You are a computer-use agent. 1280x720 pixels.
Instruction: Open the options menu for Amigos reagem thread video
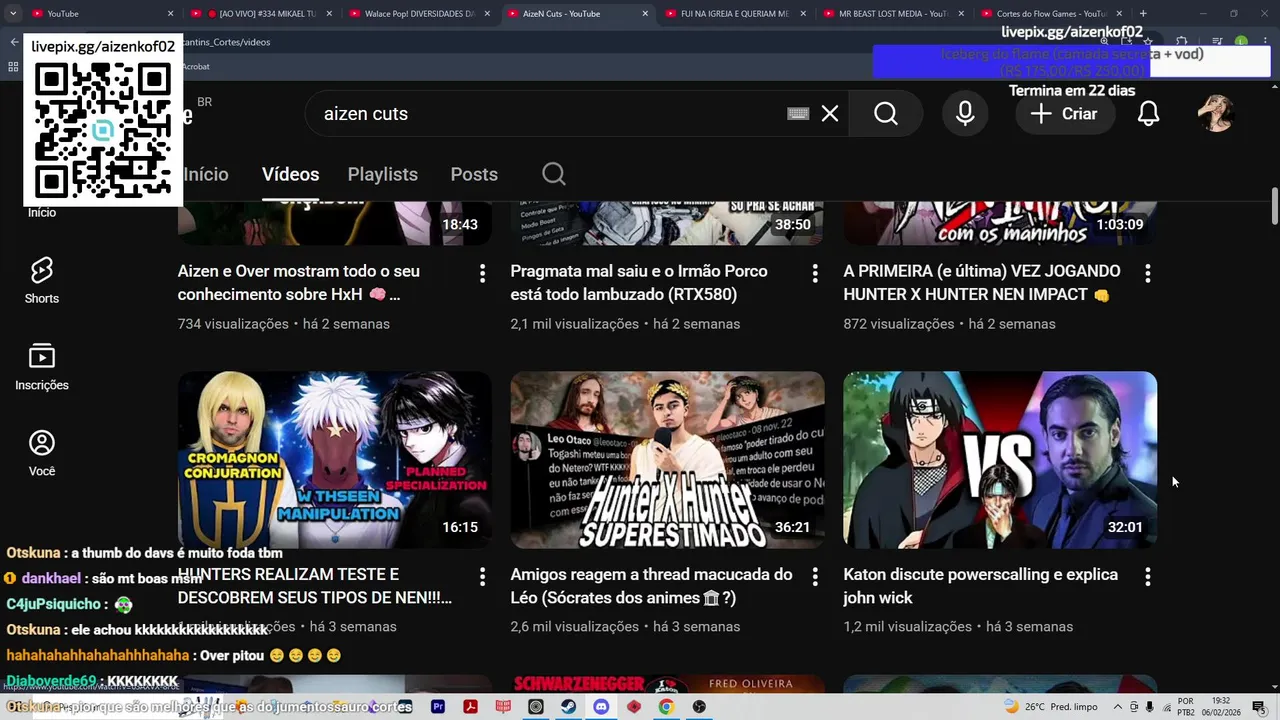(x=815, y=577)
